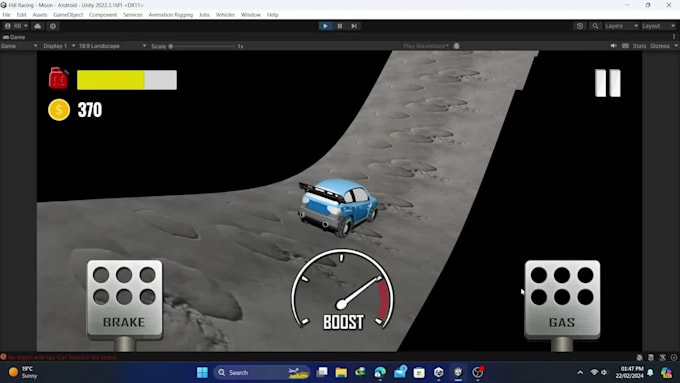The width and height of the screenshot is (680, 383).
Task: Click the red error message in status bar
Action: coord(62,357)
